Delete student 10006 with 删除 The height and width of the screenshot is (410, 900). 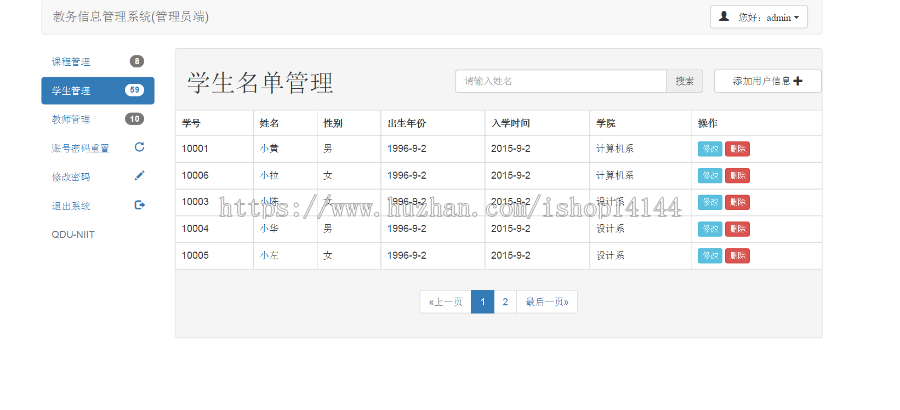[x=737, y=176]
